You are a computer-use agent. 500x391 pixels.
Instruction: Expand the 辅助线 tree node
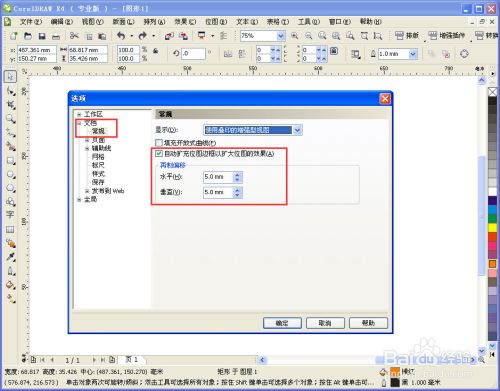click(x=87, y=148)
